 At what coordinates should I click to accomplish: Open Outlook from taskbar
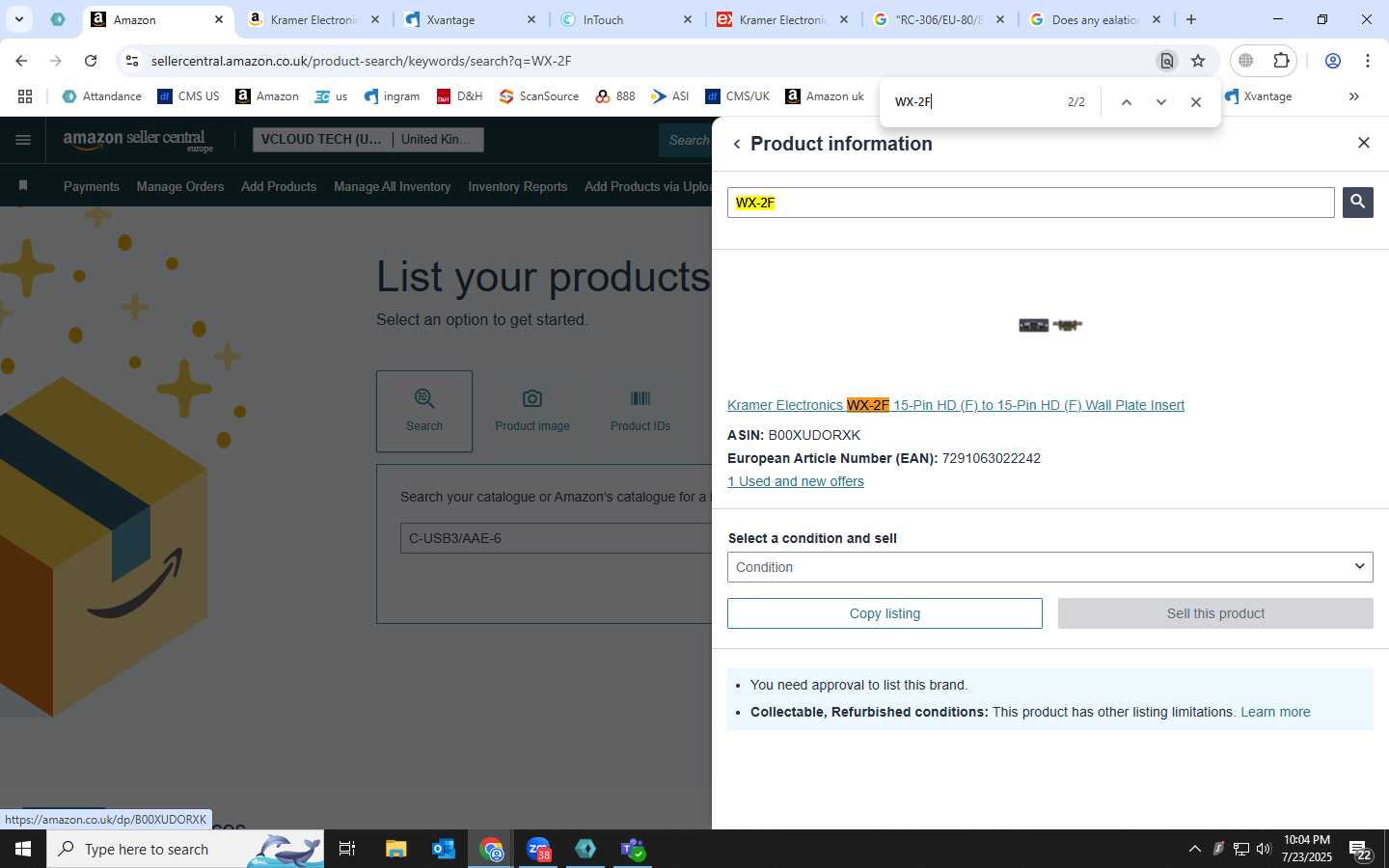[x=444, y=849]
